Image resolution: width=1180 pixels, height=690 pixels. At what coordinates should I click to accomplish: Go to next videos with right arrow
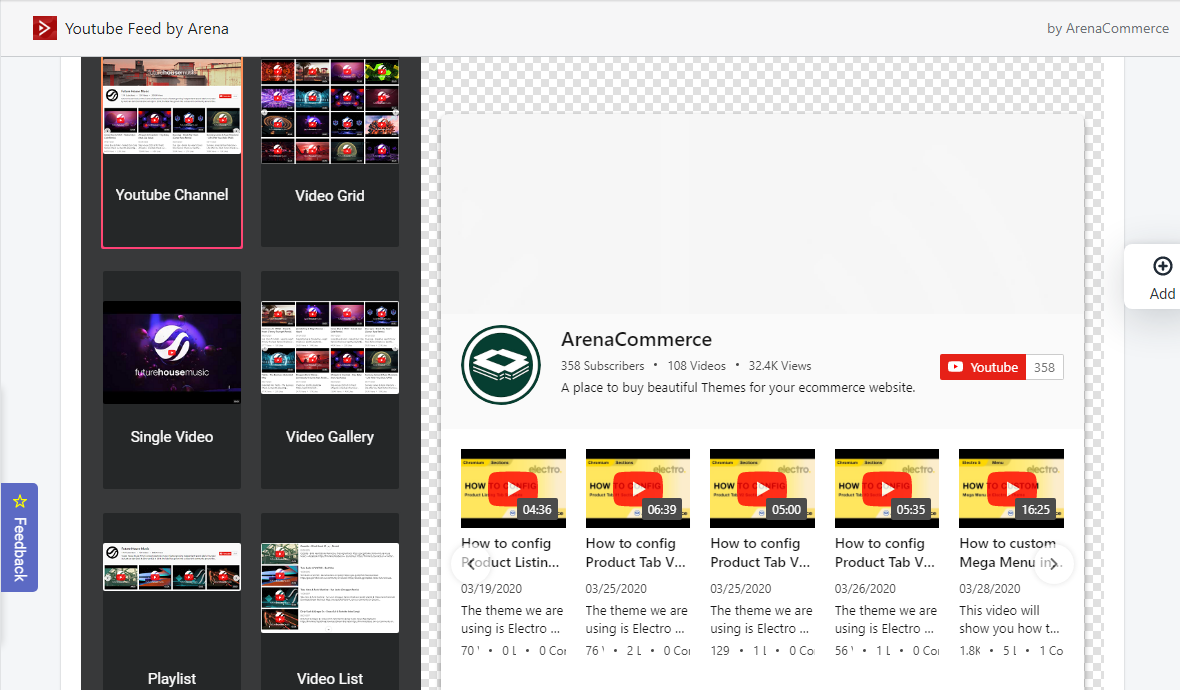pyautogui.click(x=1054, y=564)
